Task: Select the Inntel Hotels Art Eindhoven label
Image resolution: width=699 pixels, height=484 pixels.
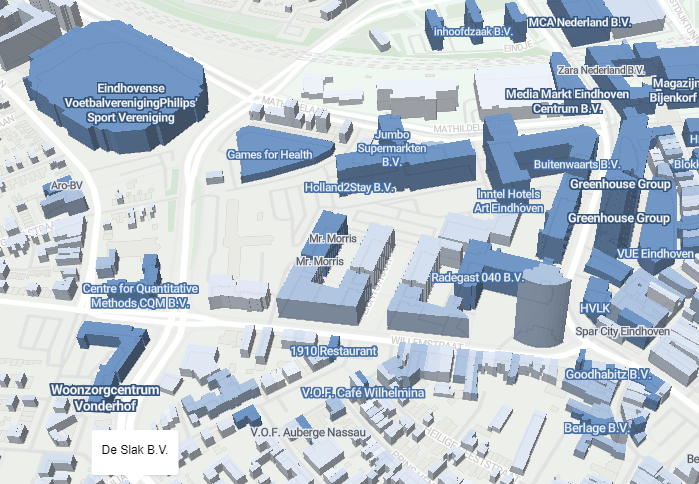Action: 509,201
